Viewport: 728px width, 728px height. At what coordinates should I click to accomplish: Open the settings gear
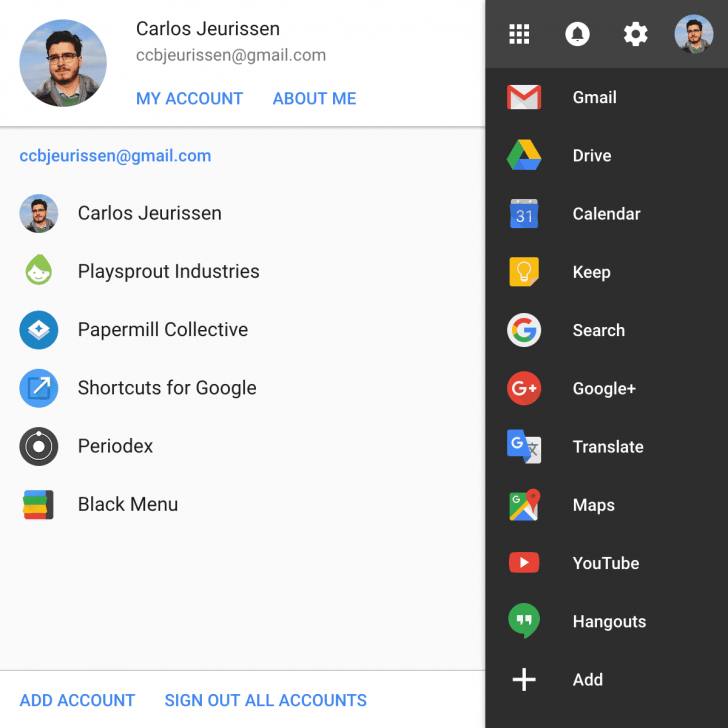(x=635, y=34)
